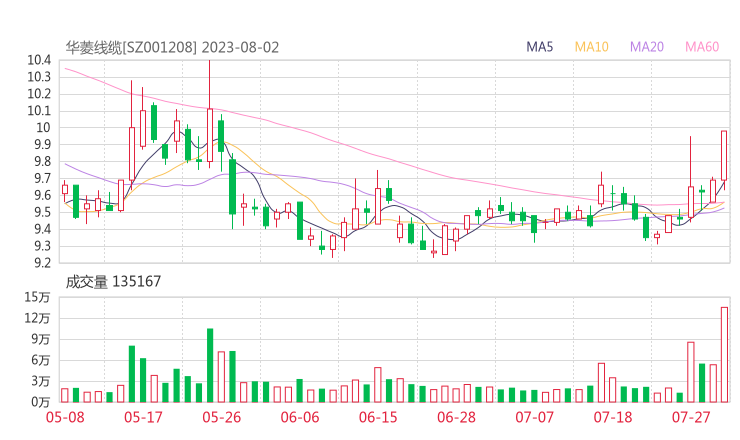Screen dimensions: 740x440
Task: Click the MA5 legend label
Action: (539, 47)
